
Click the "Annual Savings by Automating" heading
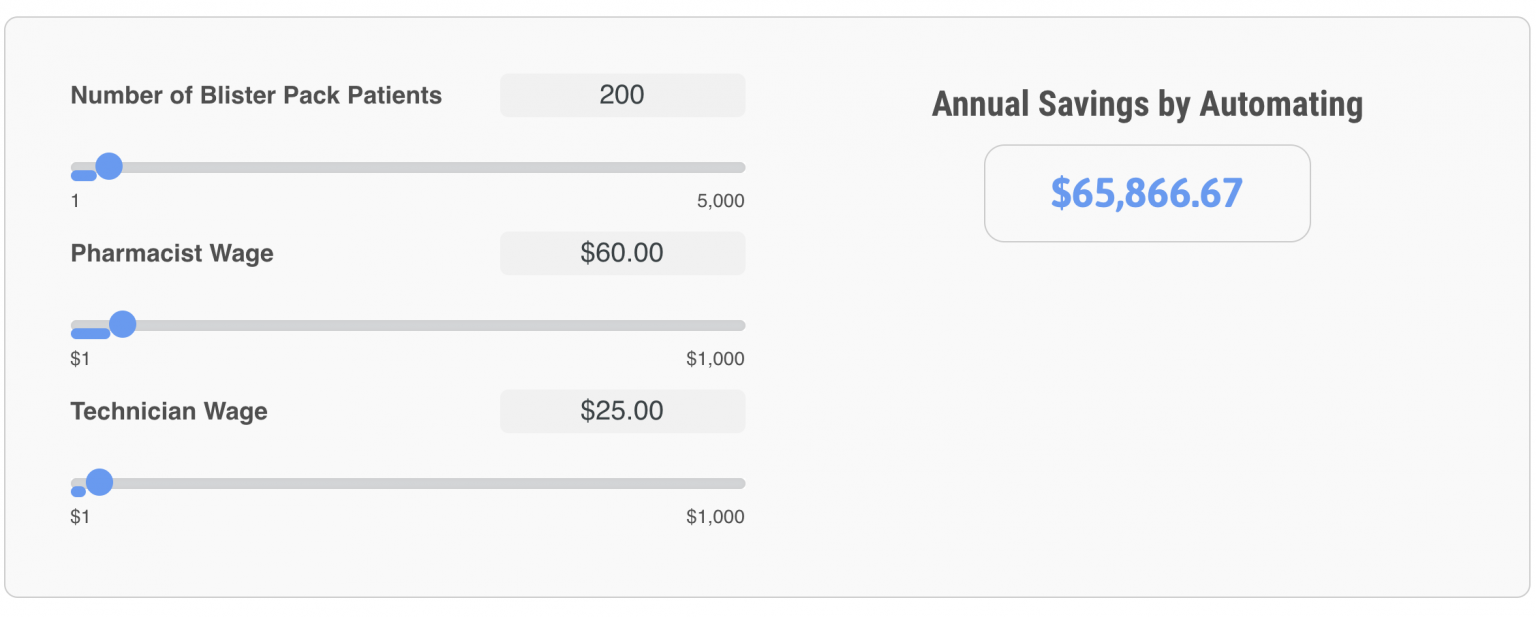point(1147,104)
